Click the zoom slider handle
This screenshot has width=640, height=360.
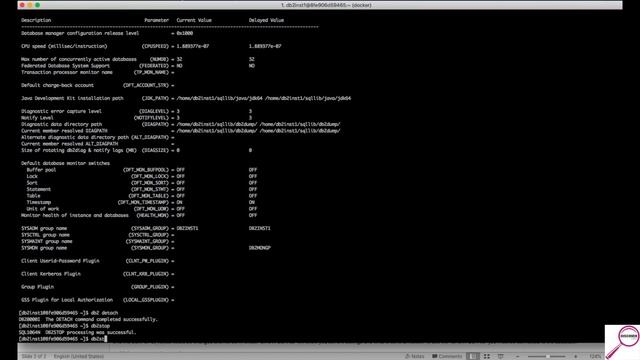pos(547,356)
